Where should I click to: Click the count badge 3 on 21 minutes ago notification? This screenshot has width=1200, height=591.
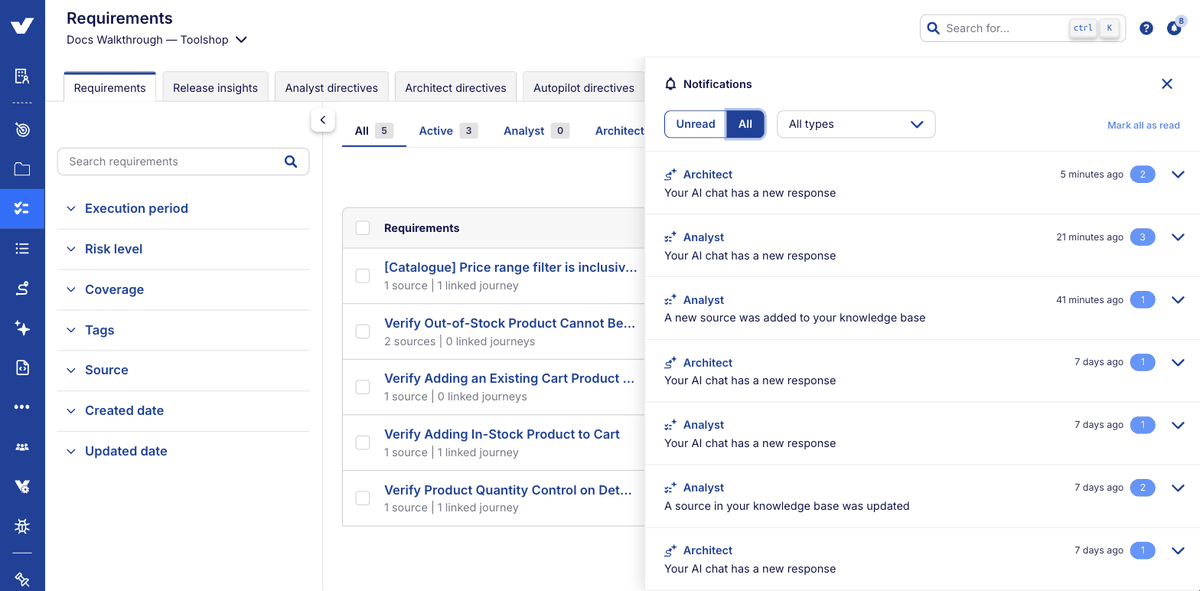pos(1143,237)
